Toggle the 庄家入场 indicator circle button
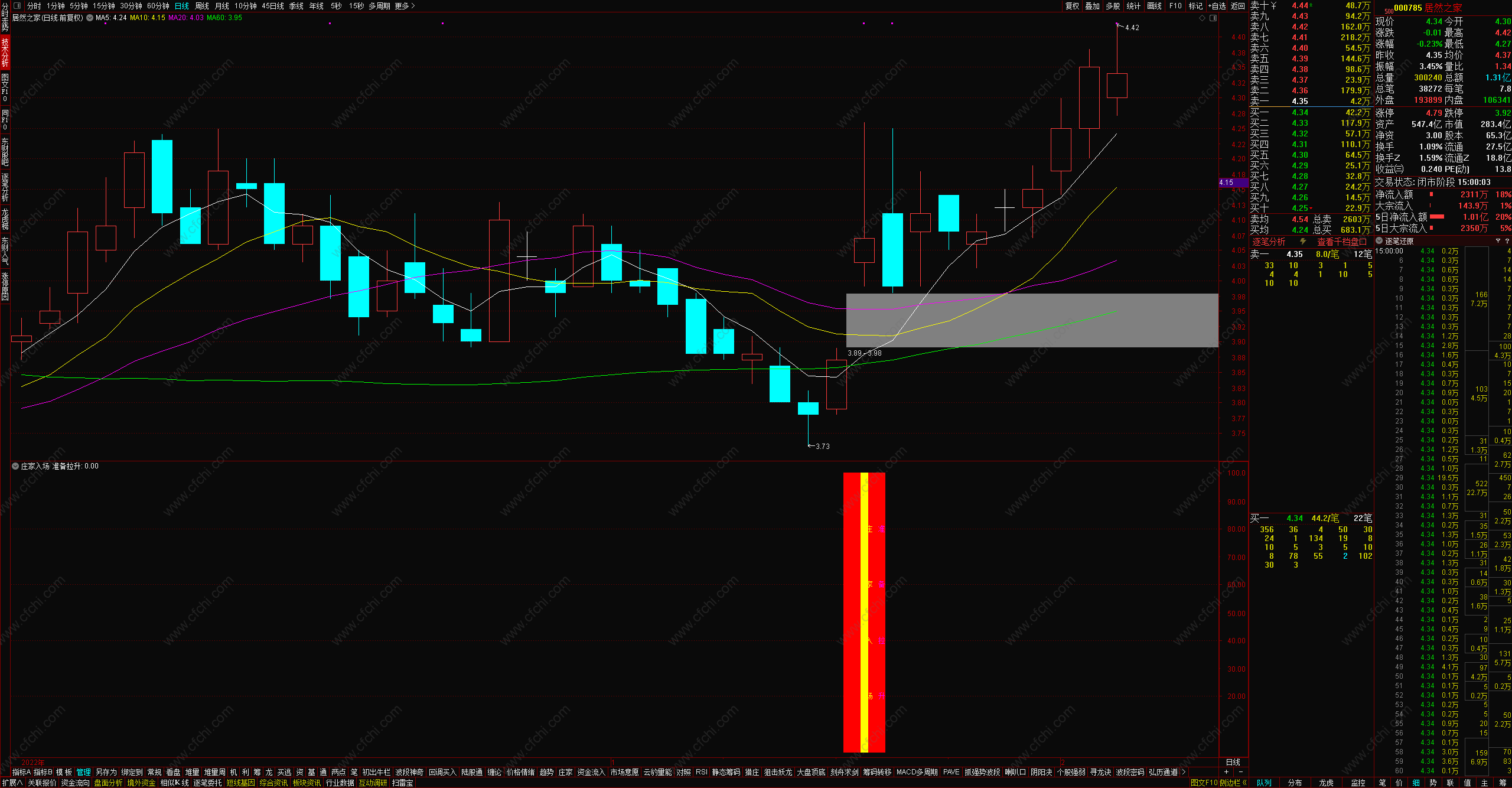The width and height of the screenshot is (1512, 788). [x=15, y=466]
